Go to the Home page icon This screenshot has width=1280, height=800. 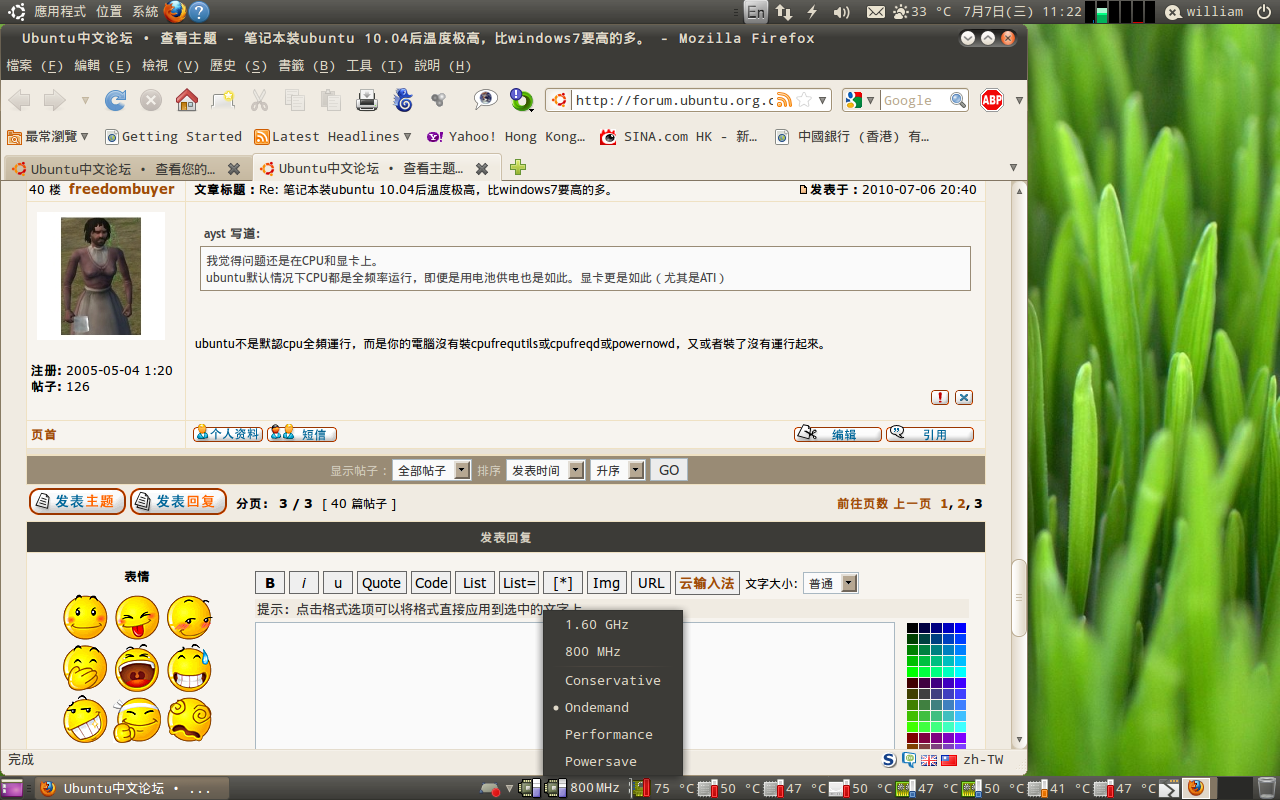coord(187,100)
